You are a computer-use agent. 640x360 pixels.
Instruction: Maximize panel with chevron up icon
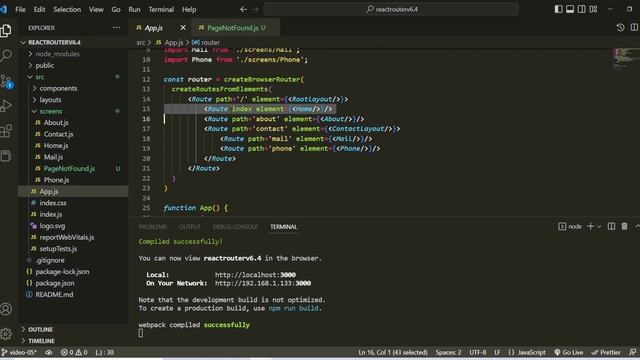[x=637, y=226]
